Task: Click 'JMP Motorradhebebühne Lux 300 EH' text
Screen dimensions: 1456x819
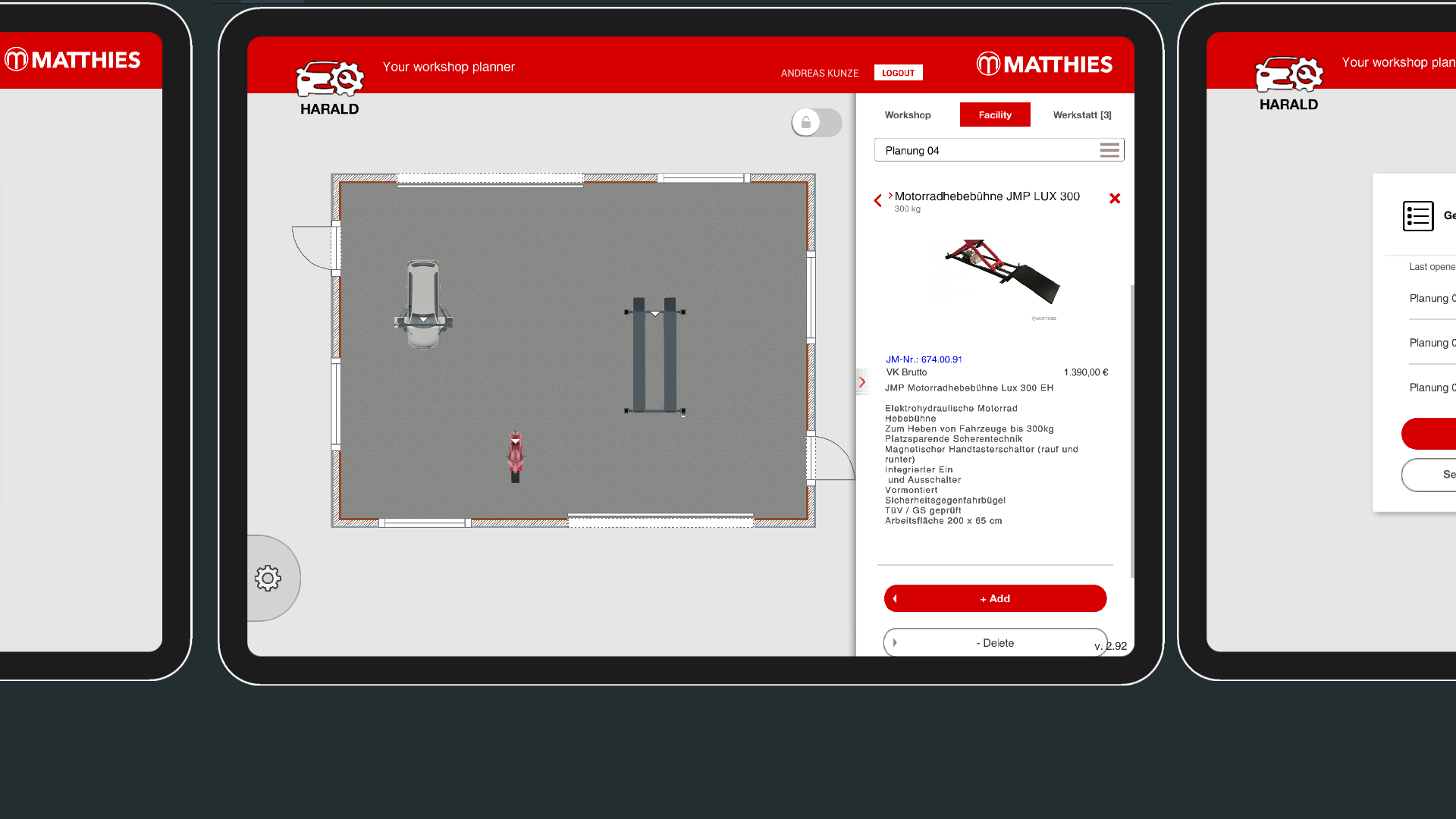Action: [969, 388]
